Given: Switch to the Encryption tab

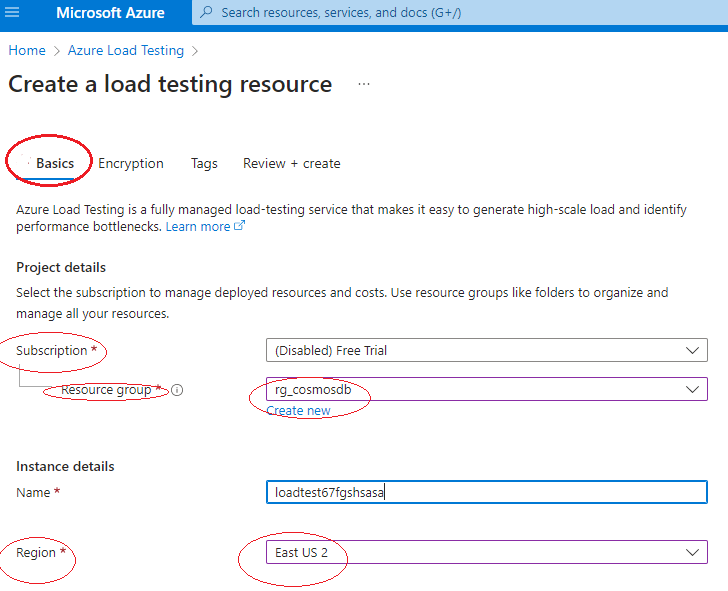Looking at the screenshot, I should 131,163.
